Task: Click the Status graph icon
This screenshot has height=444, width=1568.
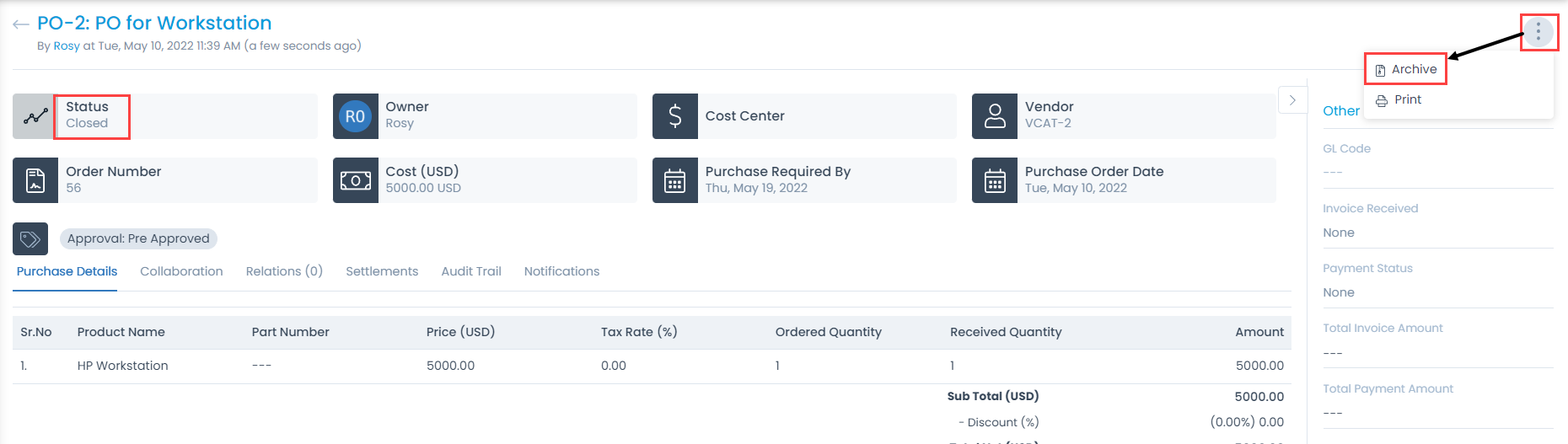Action: (x=35, y=116)
